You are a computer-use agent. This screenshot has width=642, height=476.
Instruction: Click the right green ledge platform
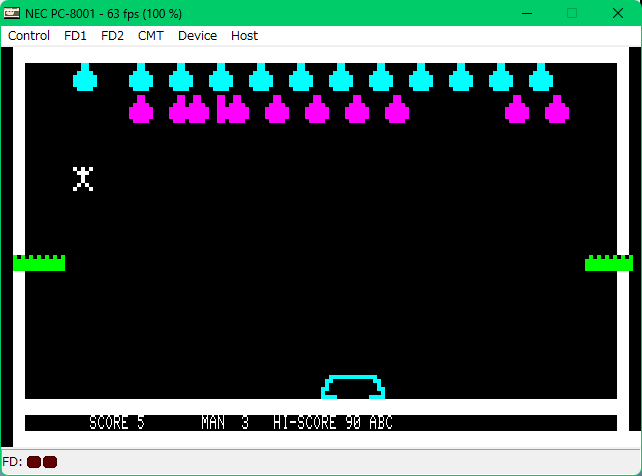(x=609, y=263)
